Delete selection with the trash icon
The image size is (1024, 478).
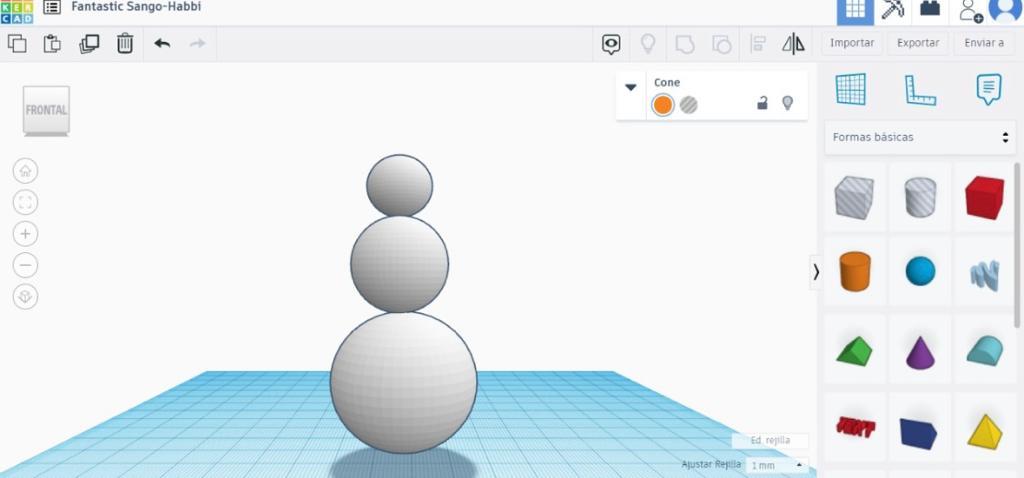(x=125, y=44)
